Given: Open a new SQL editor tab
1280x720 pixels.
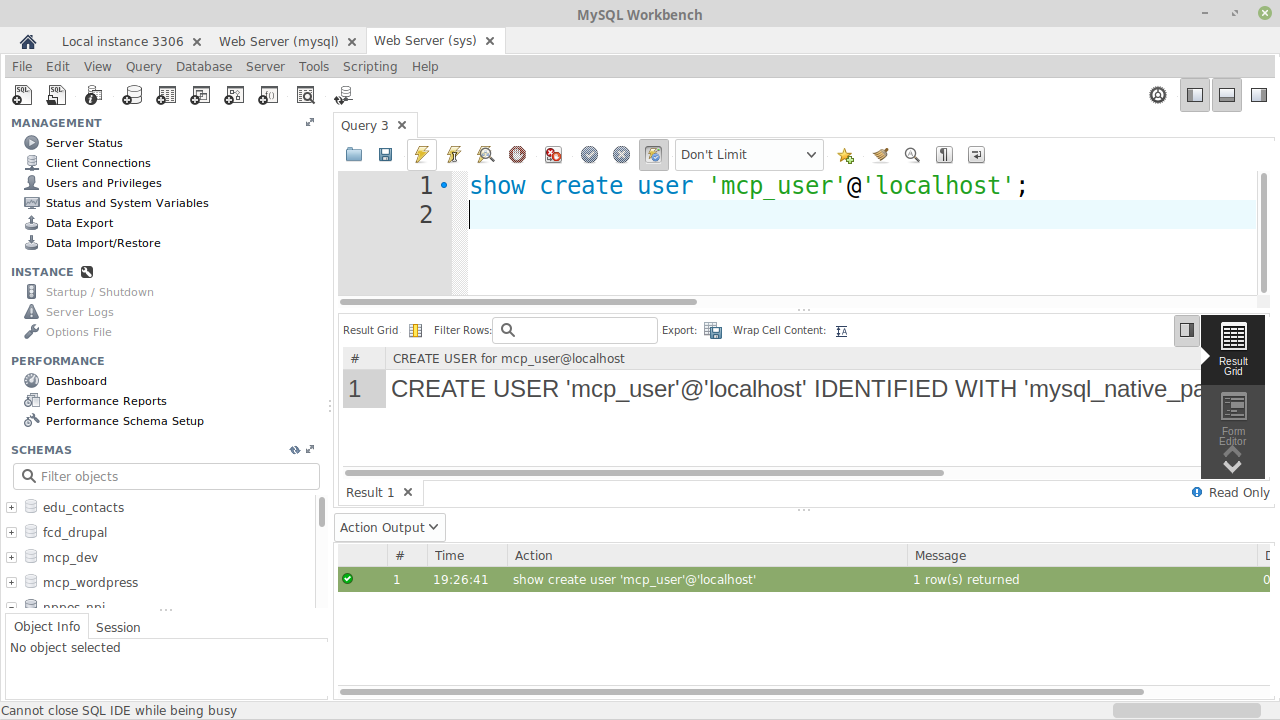Looking at the screenshot, I should tap(21, 95).
